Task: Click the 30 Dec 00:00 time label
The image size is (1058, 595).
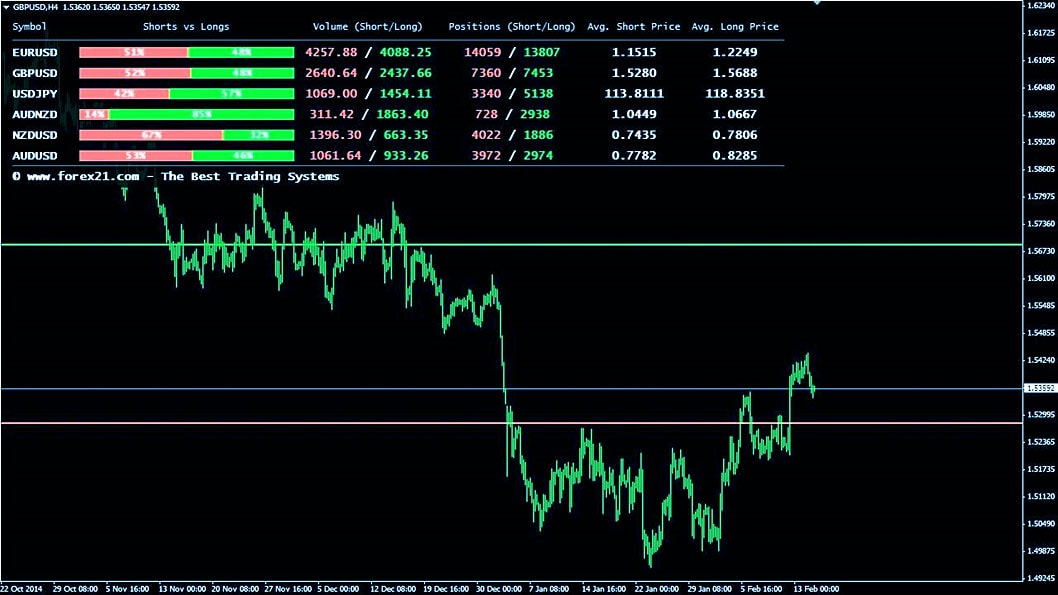Action: pos(499,589)
